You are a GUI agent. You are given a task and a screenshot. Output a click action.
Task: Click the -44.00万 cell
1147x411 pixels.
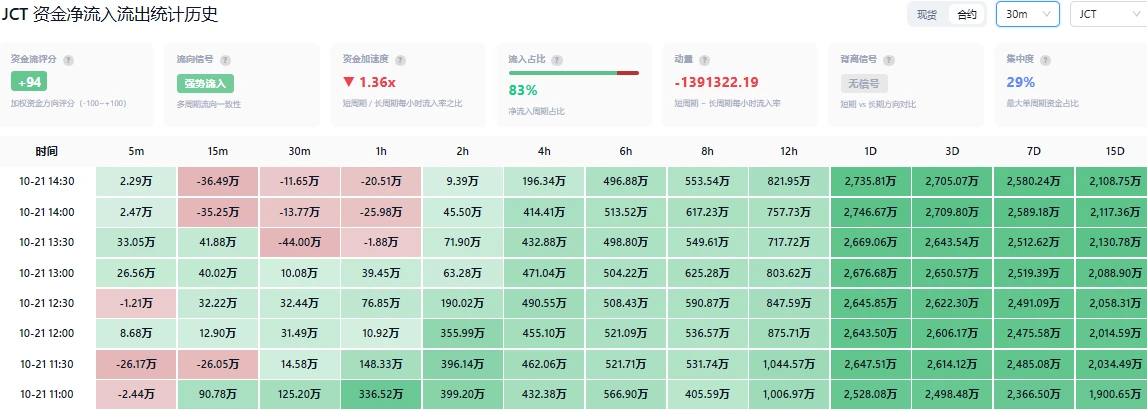299,242
